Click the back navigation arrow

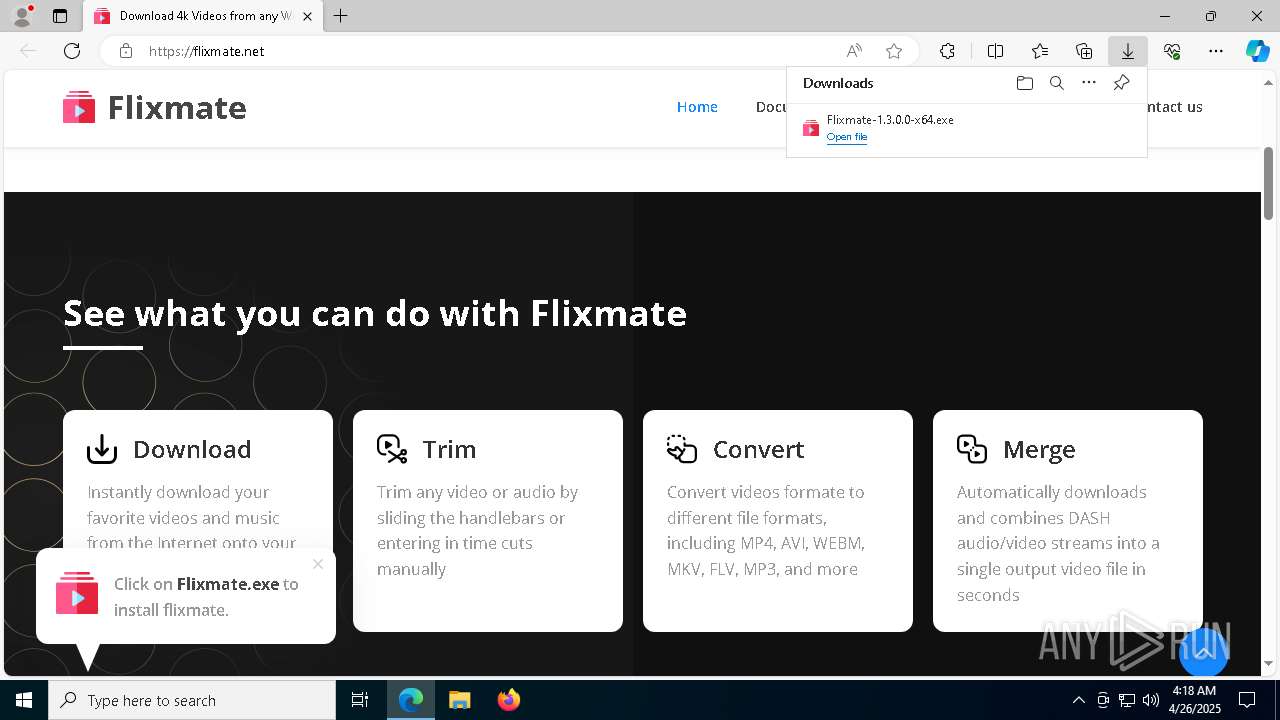[x=28, y=51]
